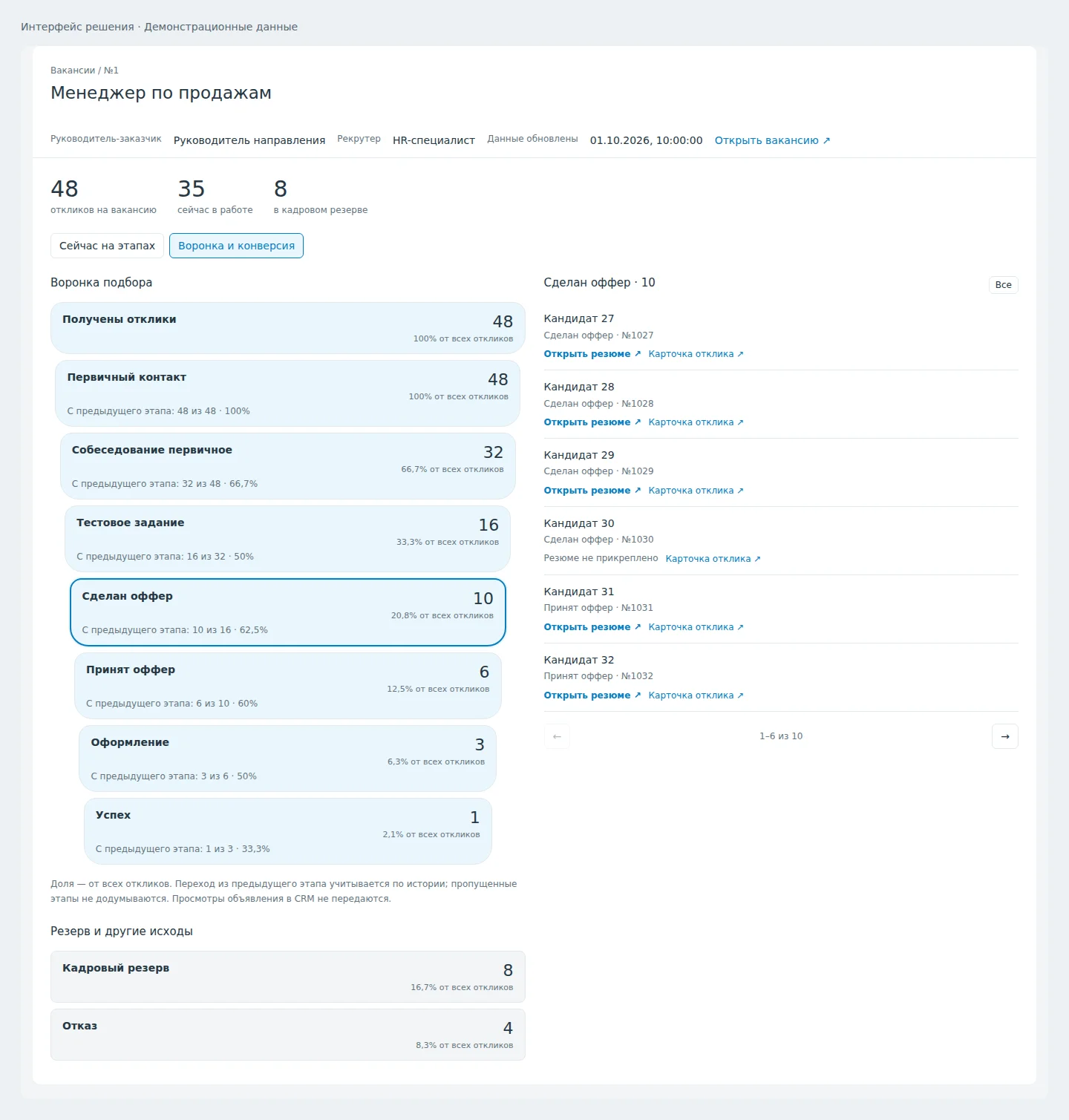Open resume of Кандидат 32
The height and width of the screenshot is (1120, 1069).
[592, 695]
